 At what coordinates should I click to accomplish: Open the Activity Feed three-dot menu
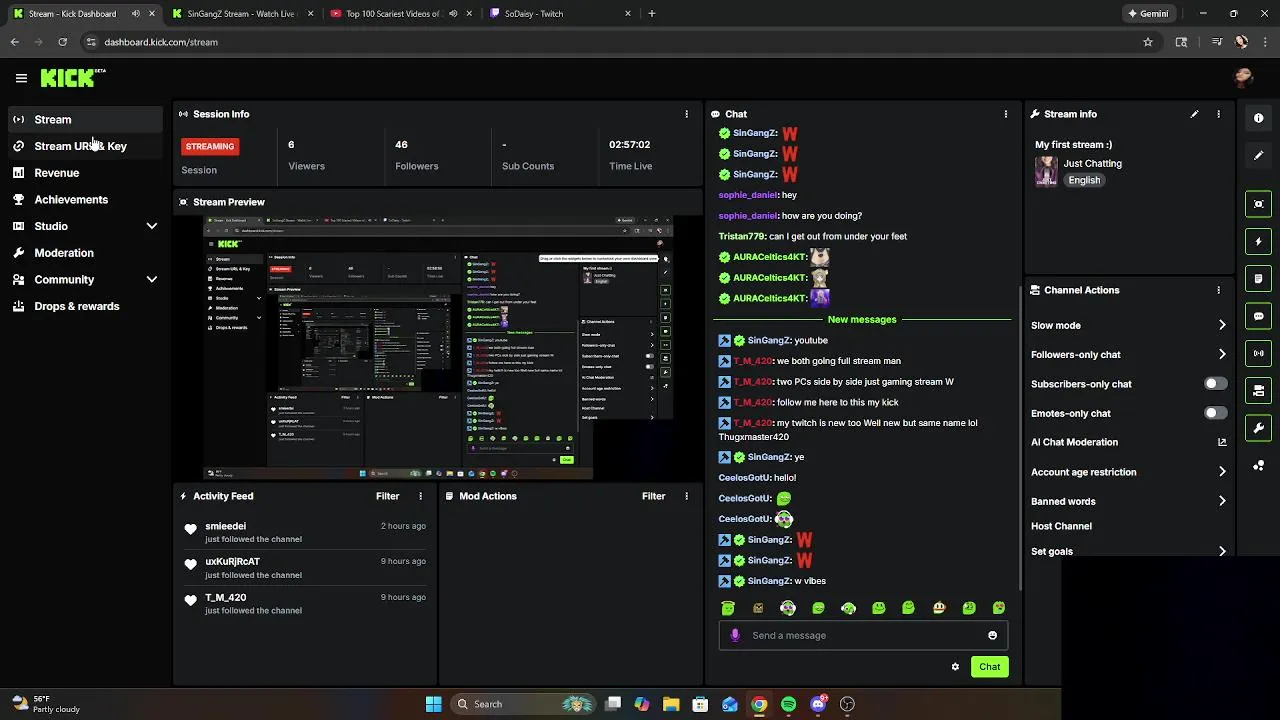pyautogui.click(x=420, y=496)
